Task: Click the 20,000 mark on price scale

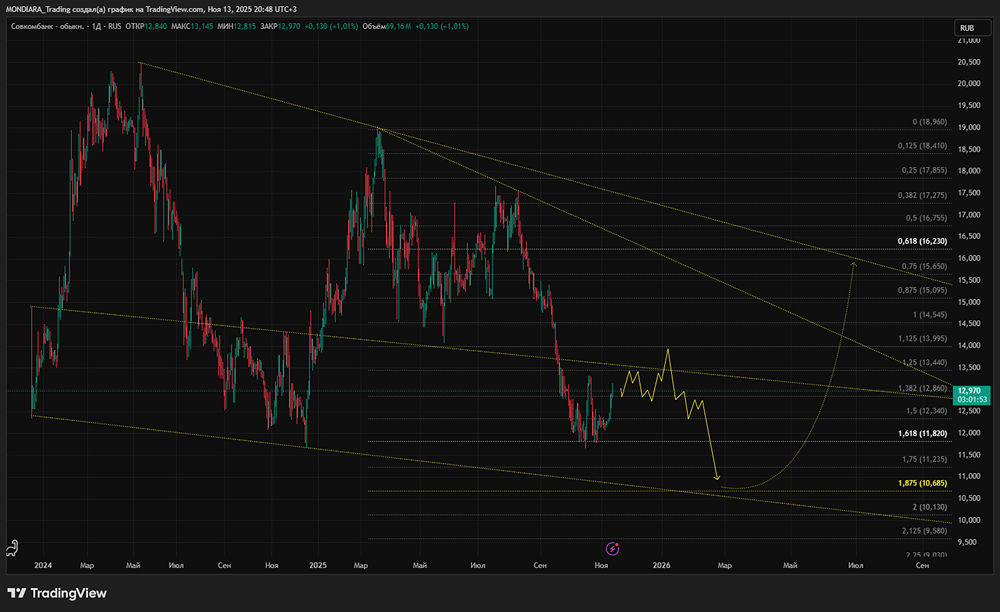Action: (x=969, y=84)
